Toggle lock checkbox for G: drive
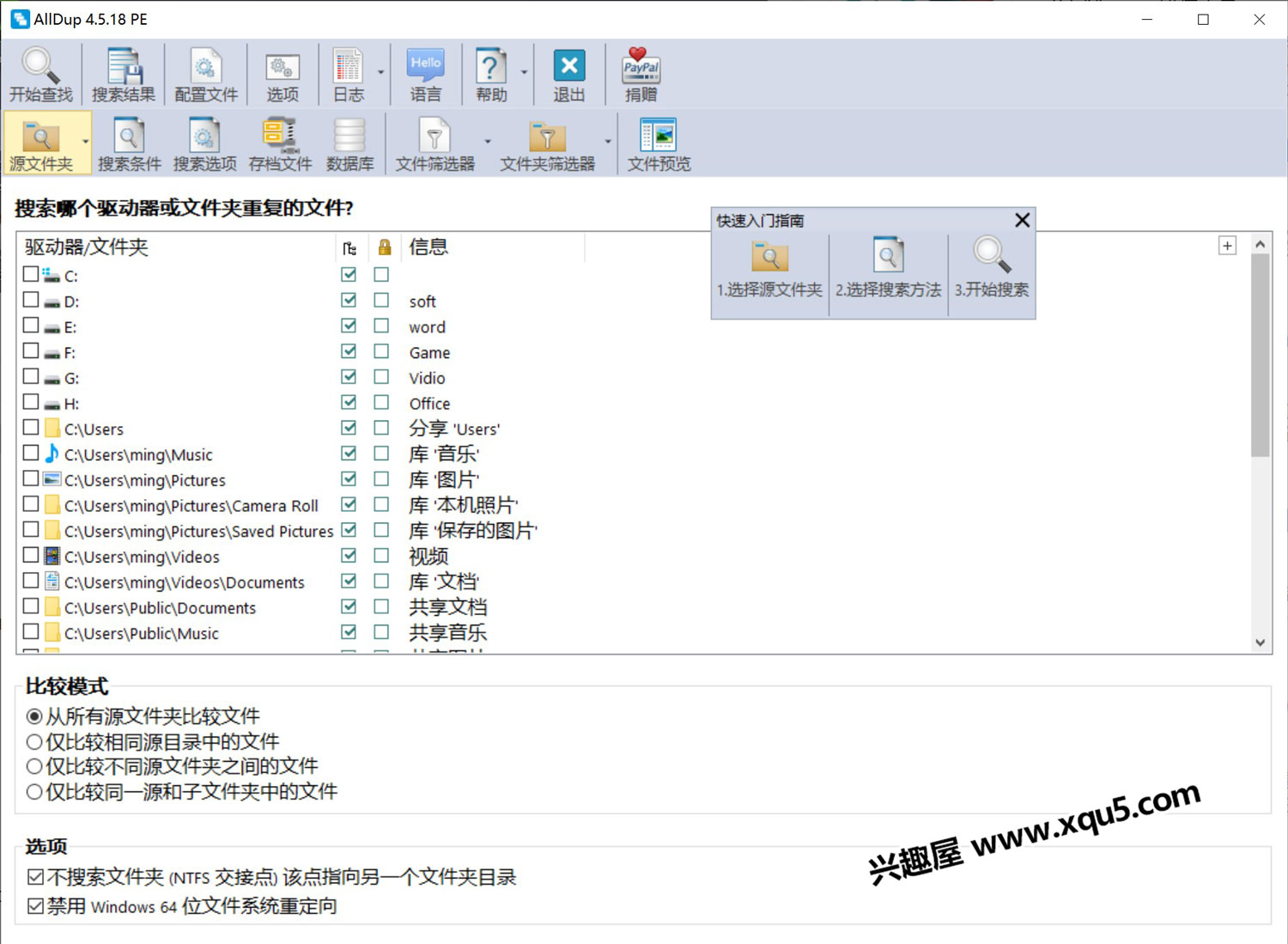Viewport: 1288px width, 944px height. point(381,377)
